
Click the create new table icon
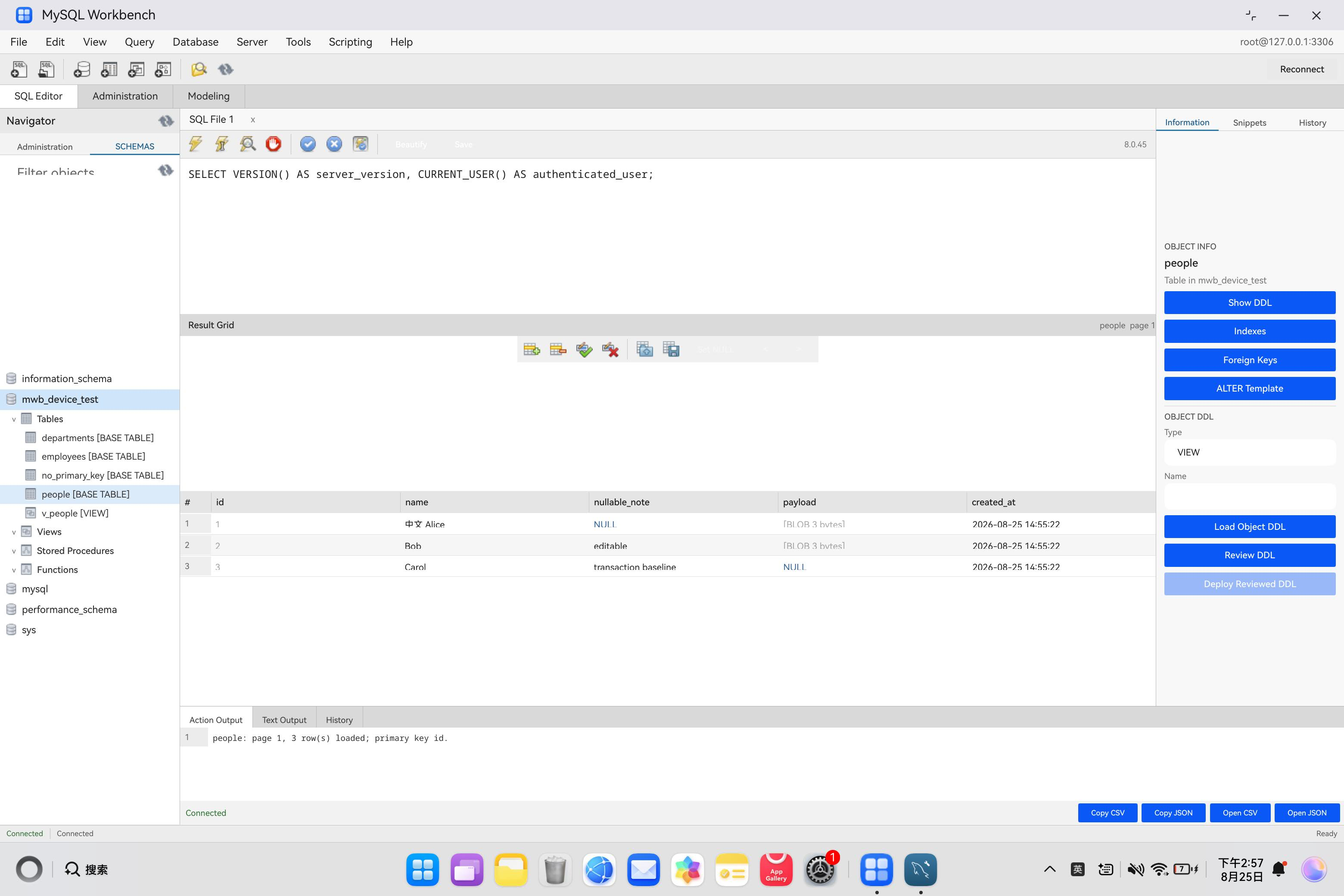[x=109, y=69]
